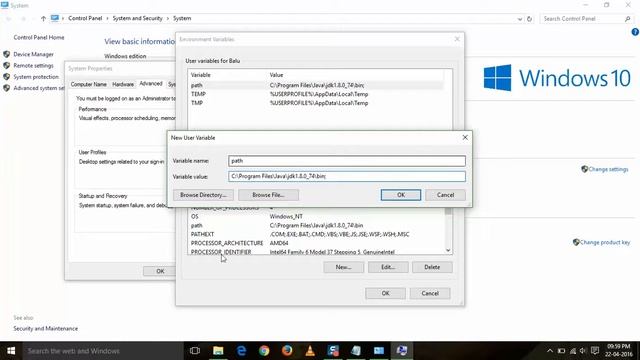Click OK in Environment Variables window
This screenshot has height=360, width=640.
(385, 293)
